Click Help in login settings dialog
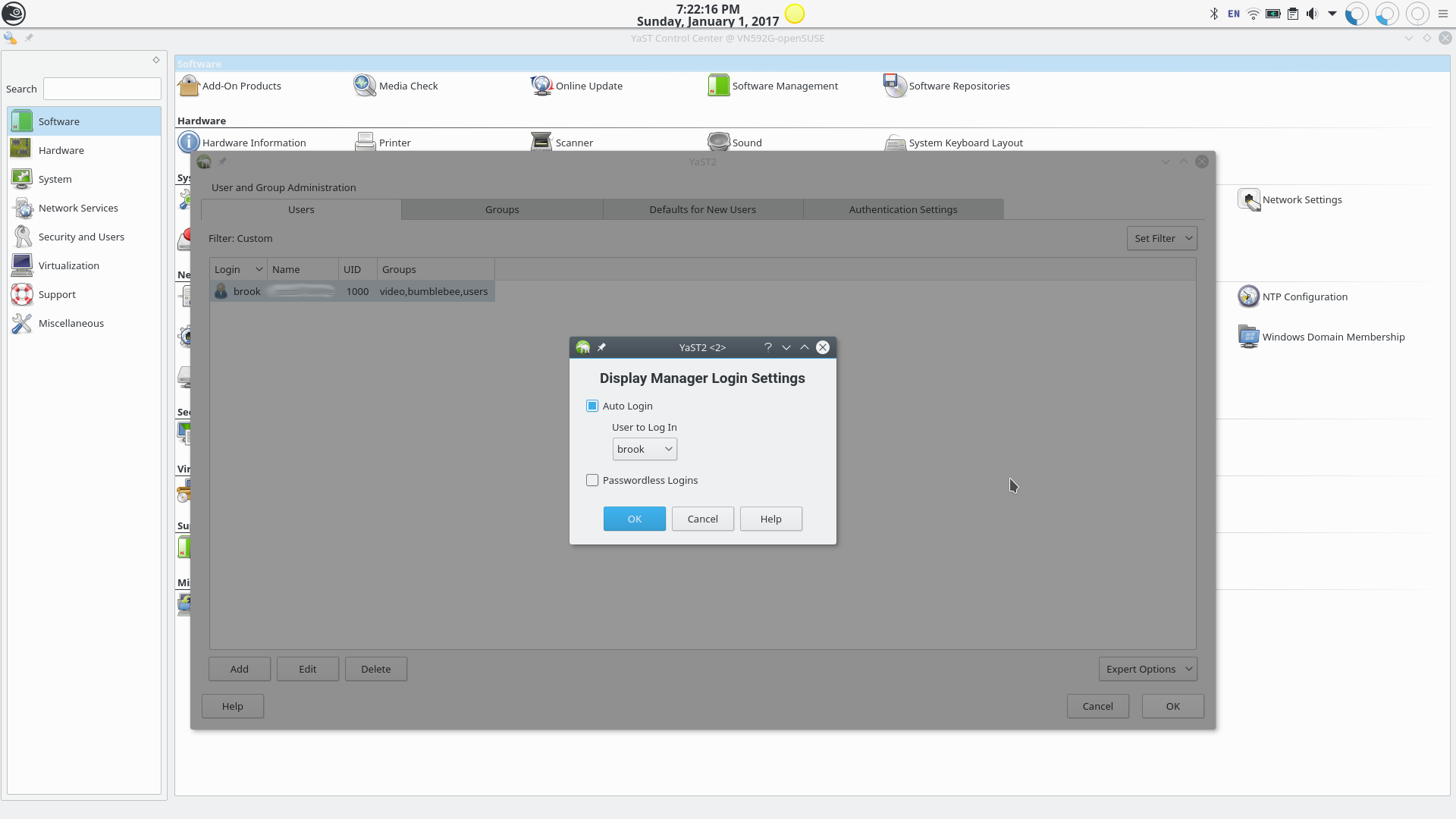1456x819 pixels. pyautogui.click(x=771, y=519)
